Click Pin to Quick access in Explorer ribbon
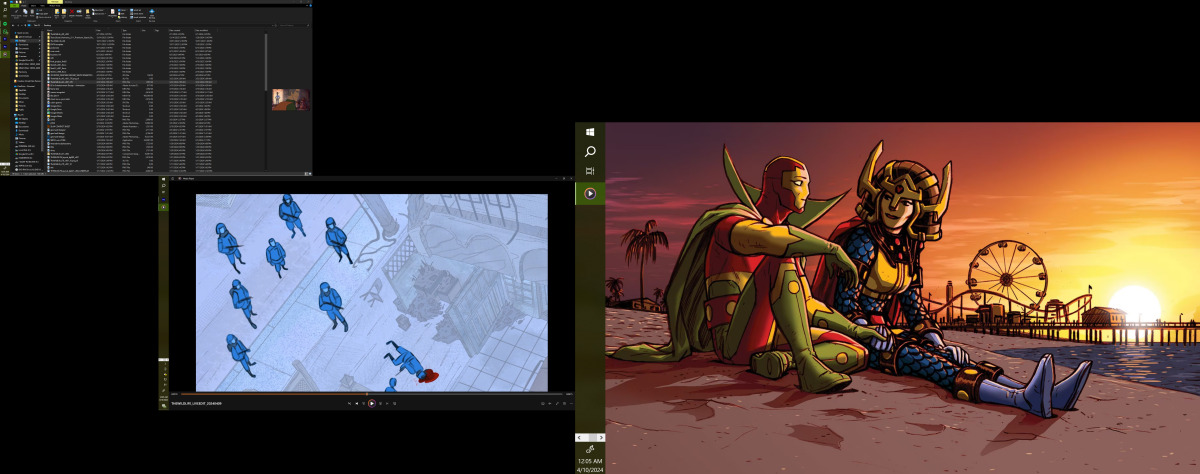This screenshot has width=1200, height=474. 16,13
